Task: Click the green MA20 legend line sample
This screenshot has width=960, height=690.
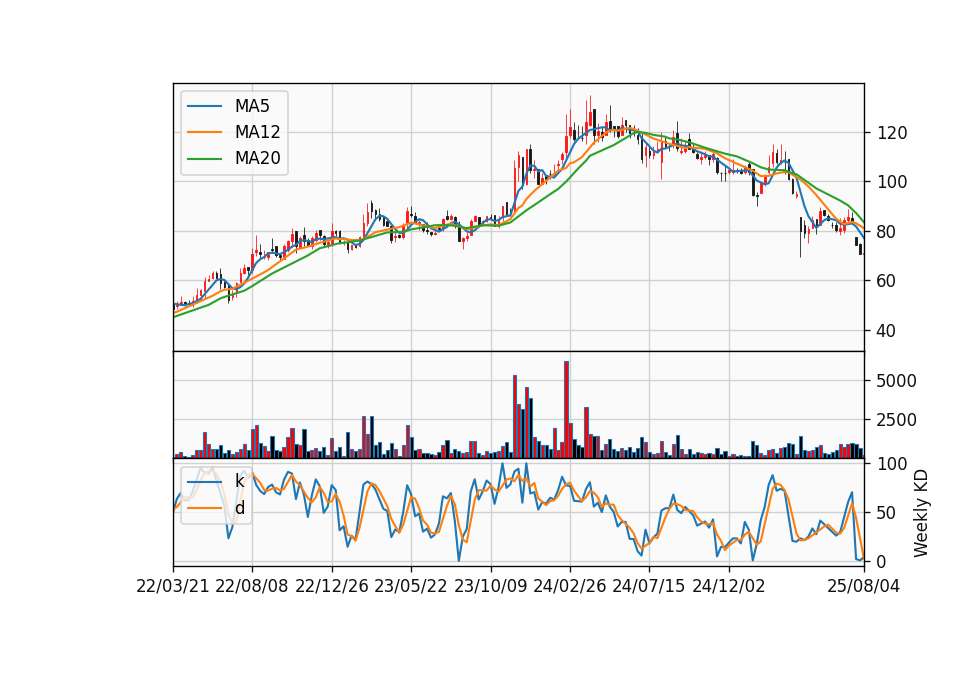Action: tap(204, 159)
